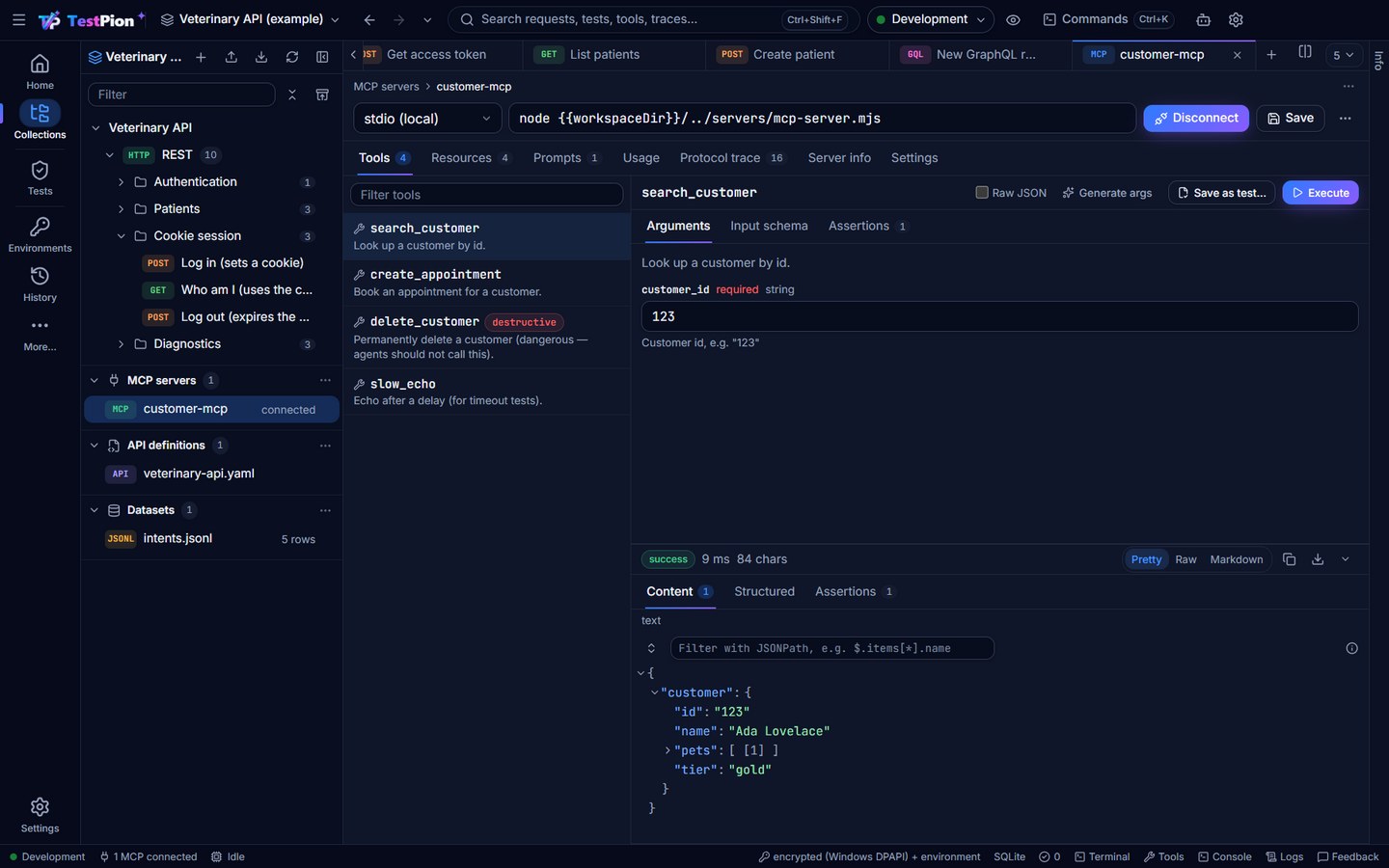Viewport: 1389px width, 868px height.
Task: Open the Home view in the sidebar
Action: click(x=40, y=72)
